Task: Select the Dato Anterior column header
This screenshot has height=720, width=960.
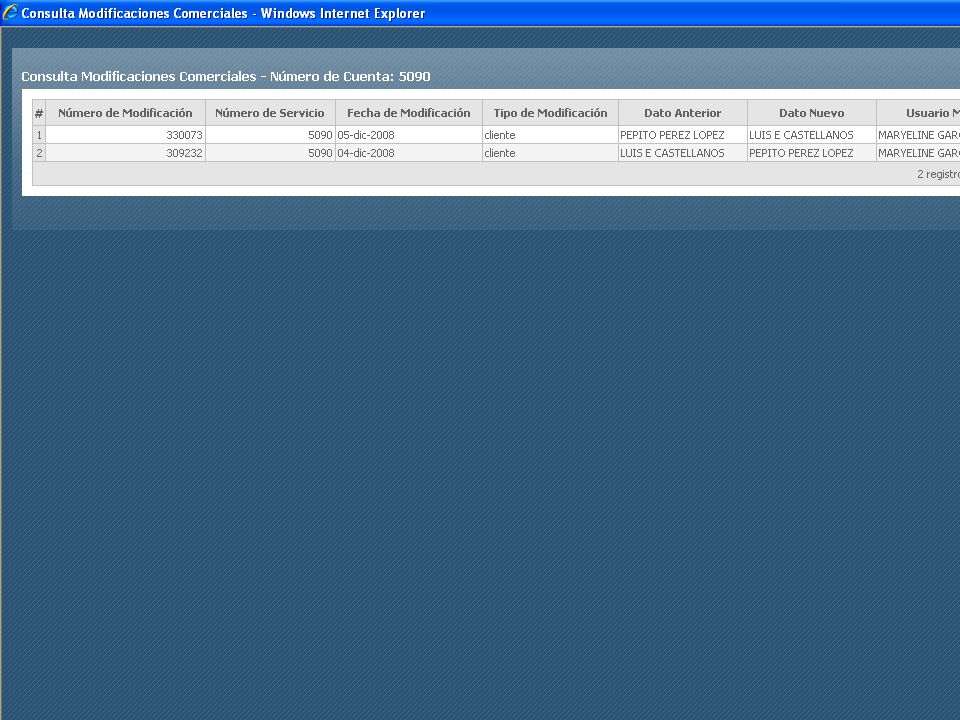Action: [x=683, y=113]
